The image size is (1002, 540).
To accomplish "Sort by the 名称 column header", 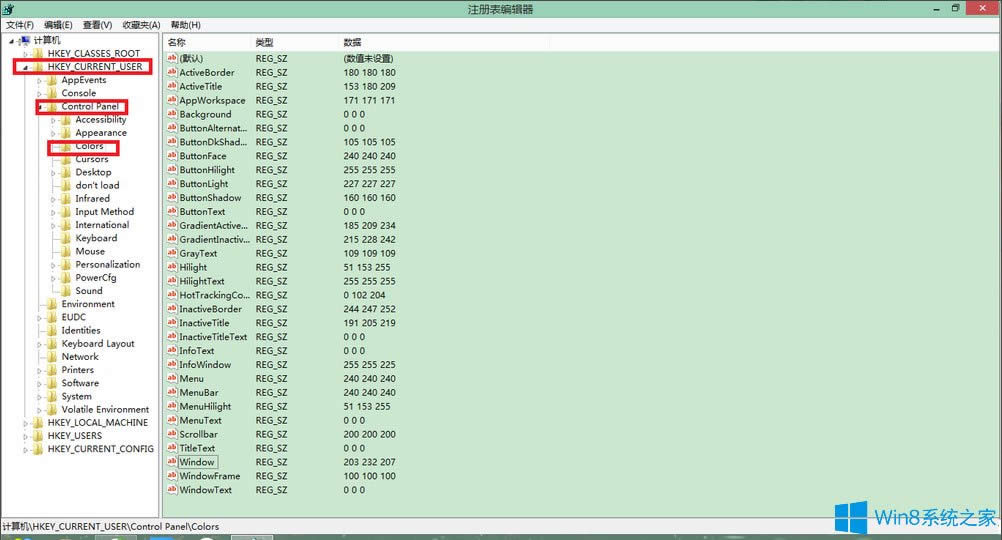I will pos(177,43).
